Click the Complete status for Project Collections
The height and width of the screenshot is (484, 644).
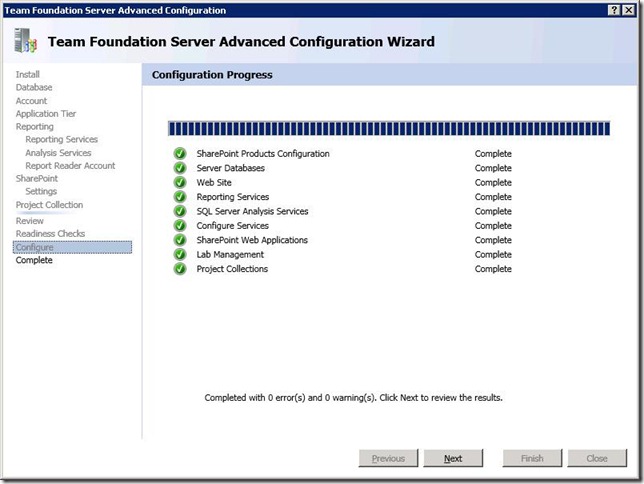[493, 269]
